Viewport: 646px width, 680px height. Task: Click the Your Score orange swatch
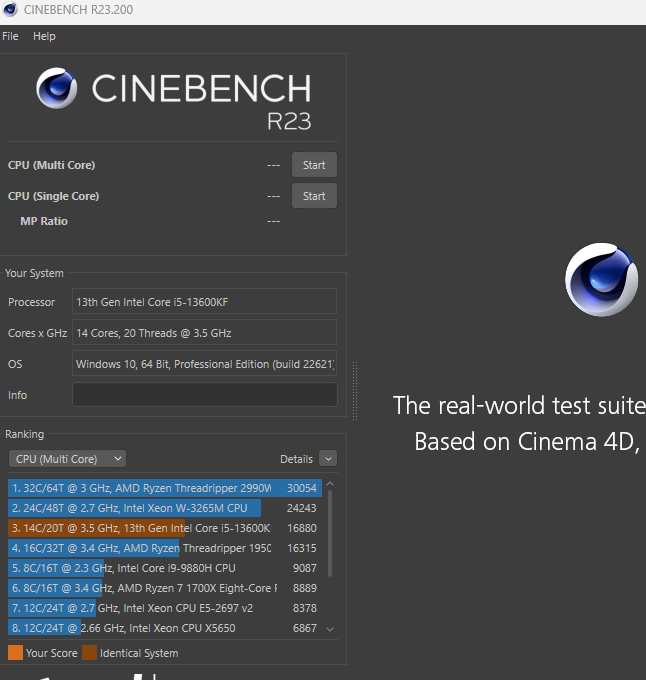coord(16,653)
